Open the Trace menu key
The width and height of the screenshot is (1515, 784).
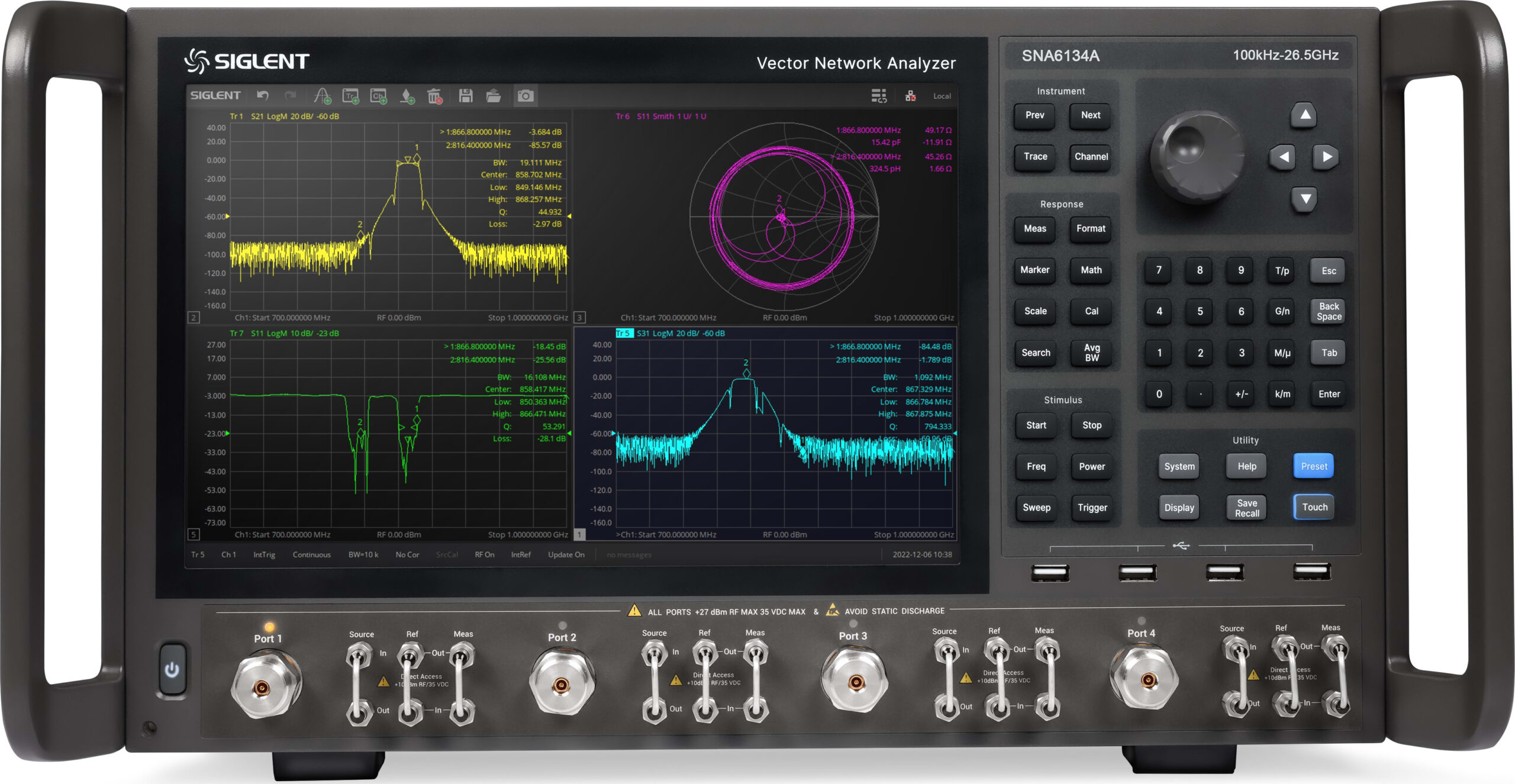1035,157
